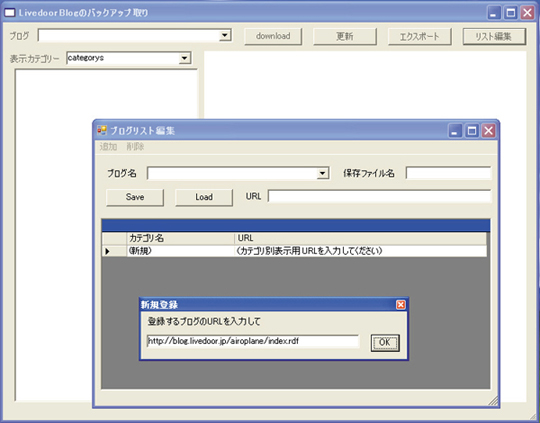
Task: Click the download button
Action: point(273,36)
